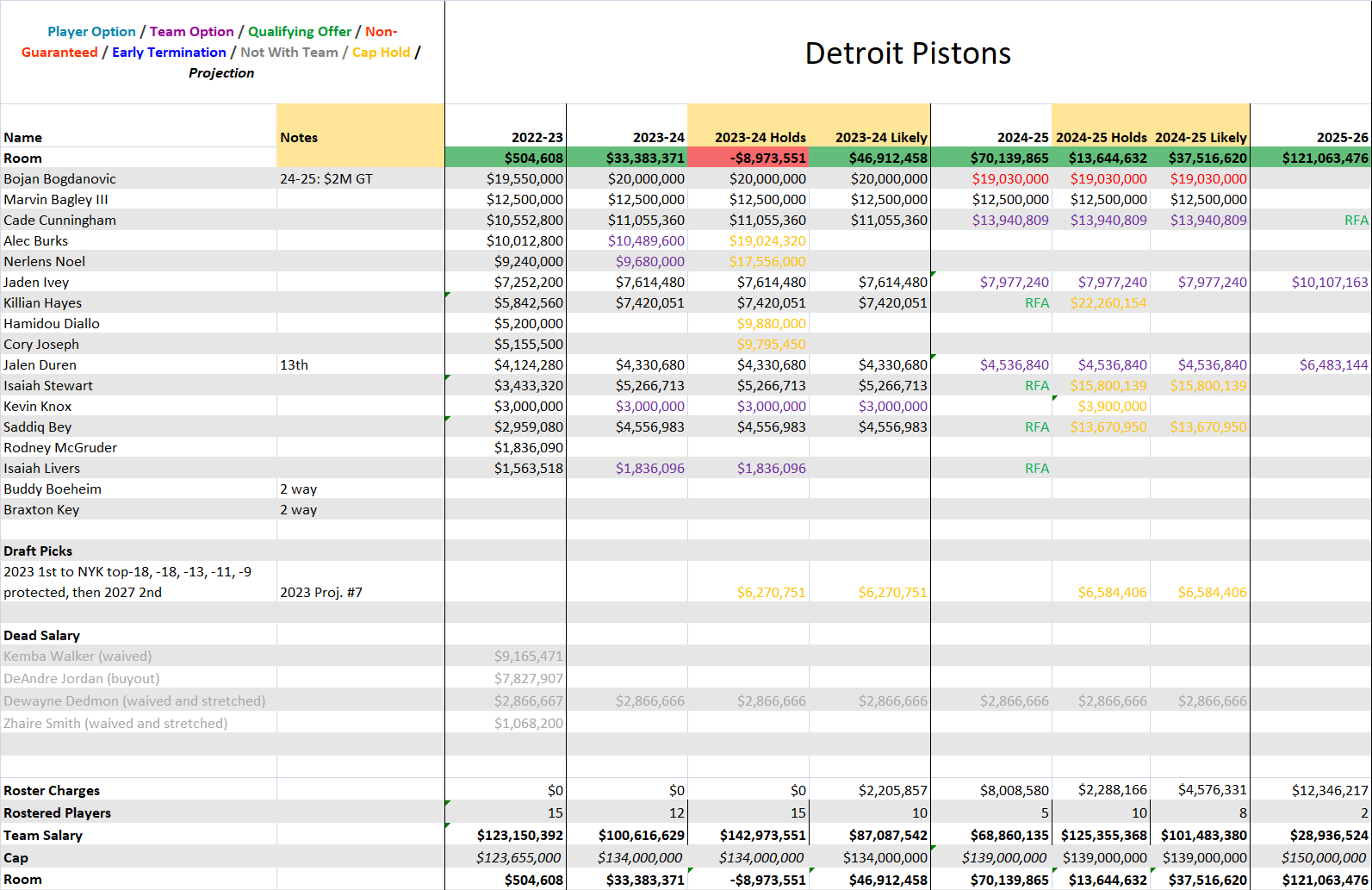Select the 2025-26 column header
This screenshot has width=1372, height=890.
[x=1342, y=137]
